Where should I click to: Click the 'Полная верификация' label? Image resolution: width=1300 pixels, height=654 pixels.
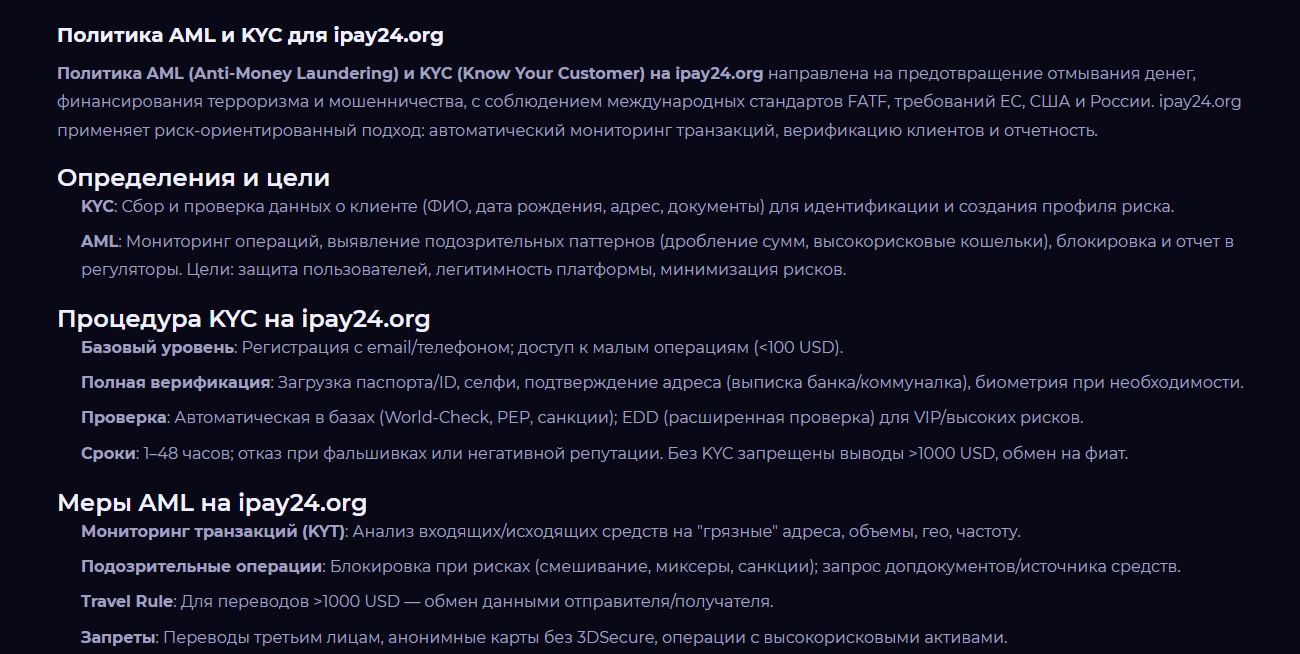[176, 383]
